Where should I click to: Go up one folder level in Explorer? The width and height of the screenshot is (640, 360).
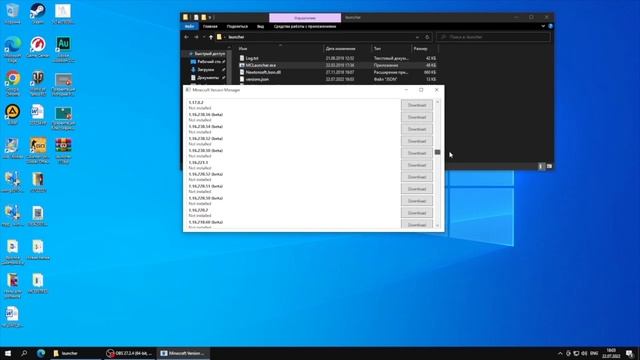(211, 37)
